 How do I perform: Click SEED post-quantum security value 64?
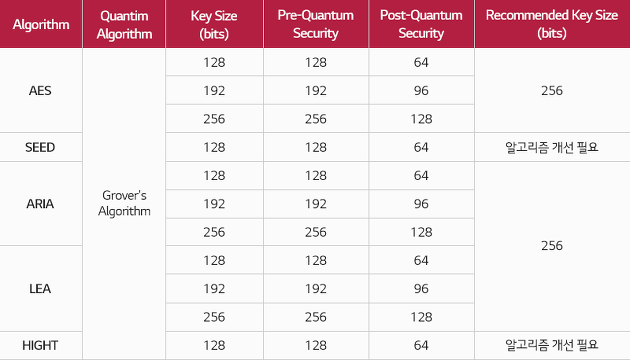tap(421, 147)
